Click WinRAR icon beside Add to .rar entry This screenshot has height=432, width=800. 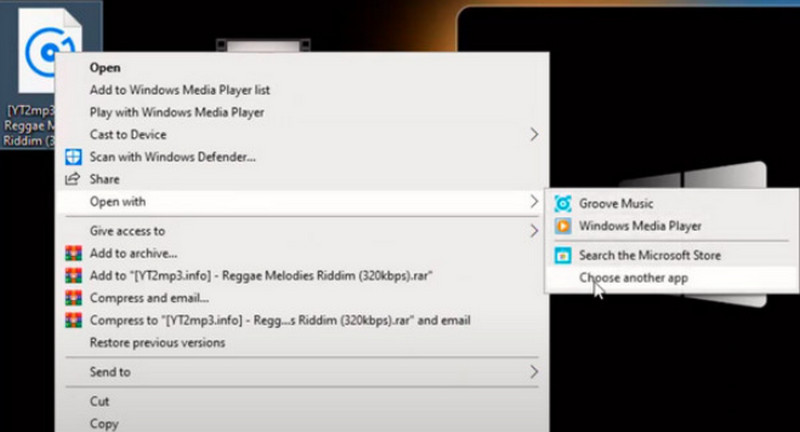tap(73, 276)
